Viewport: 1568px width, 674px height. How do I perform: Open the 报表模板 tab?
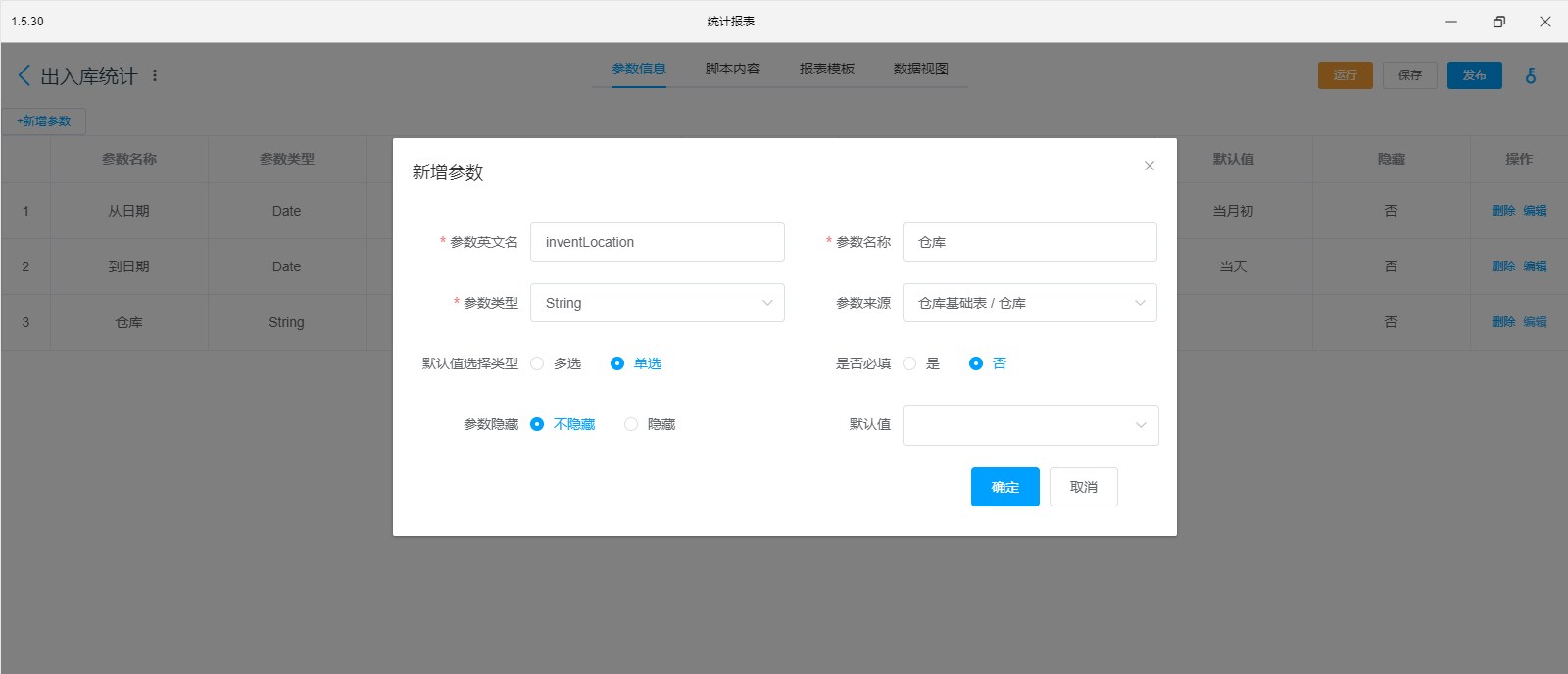coord(826,69)
